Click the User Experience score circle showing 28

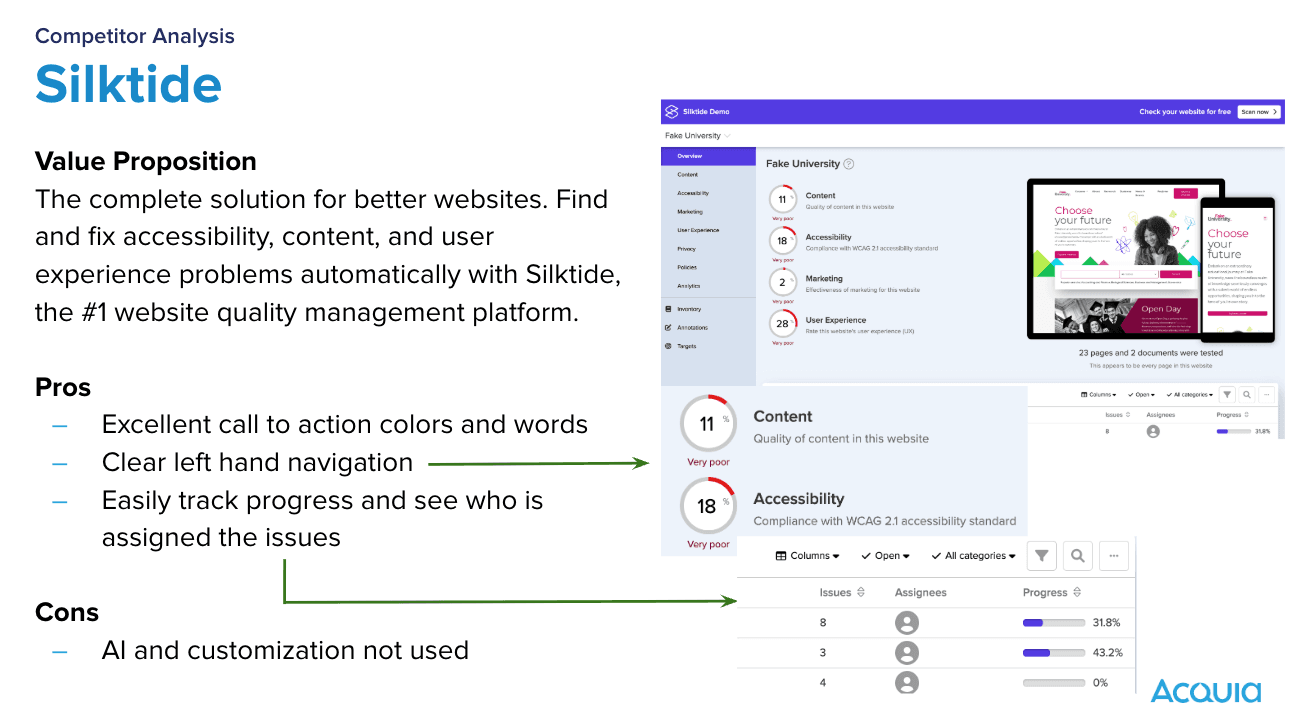pyautogui.click(x=782, y=324)
